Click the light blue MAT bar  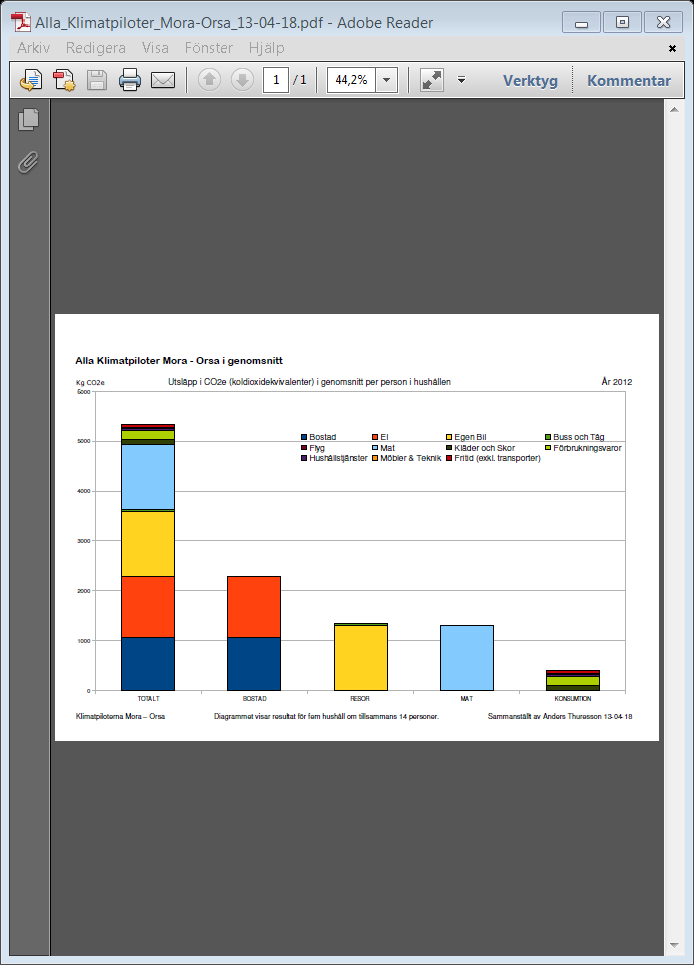tap(467, 658)
